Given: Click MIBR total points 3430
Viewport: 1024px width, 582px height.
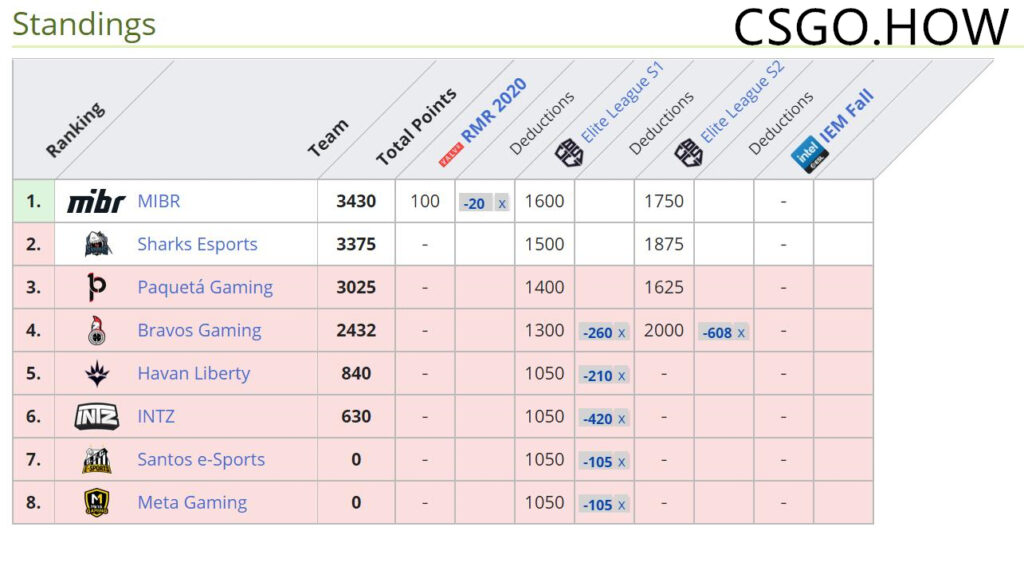Looking at the screenshot, I should (x=356, y=201).
